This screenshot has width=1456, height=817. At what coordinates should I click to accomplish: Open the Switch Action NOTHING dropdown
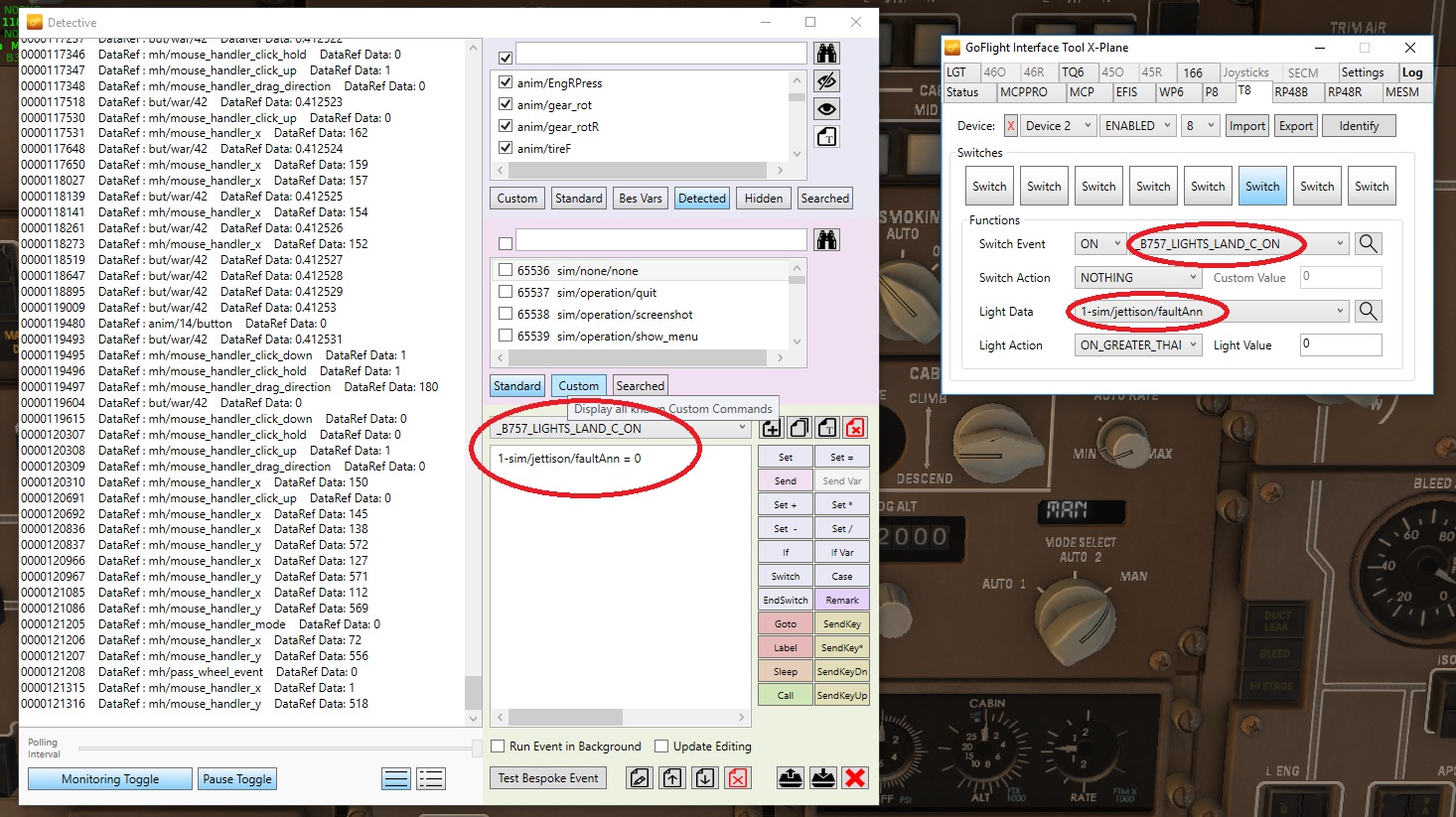(x=1138, y=278)
